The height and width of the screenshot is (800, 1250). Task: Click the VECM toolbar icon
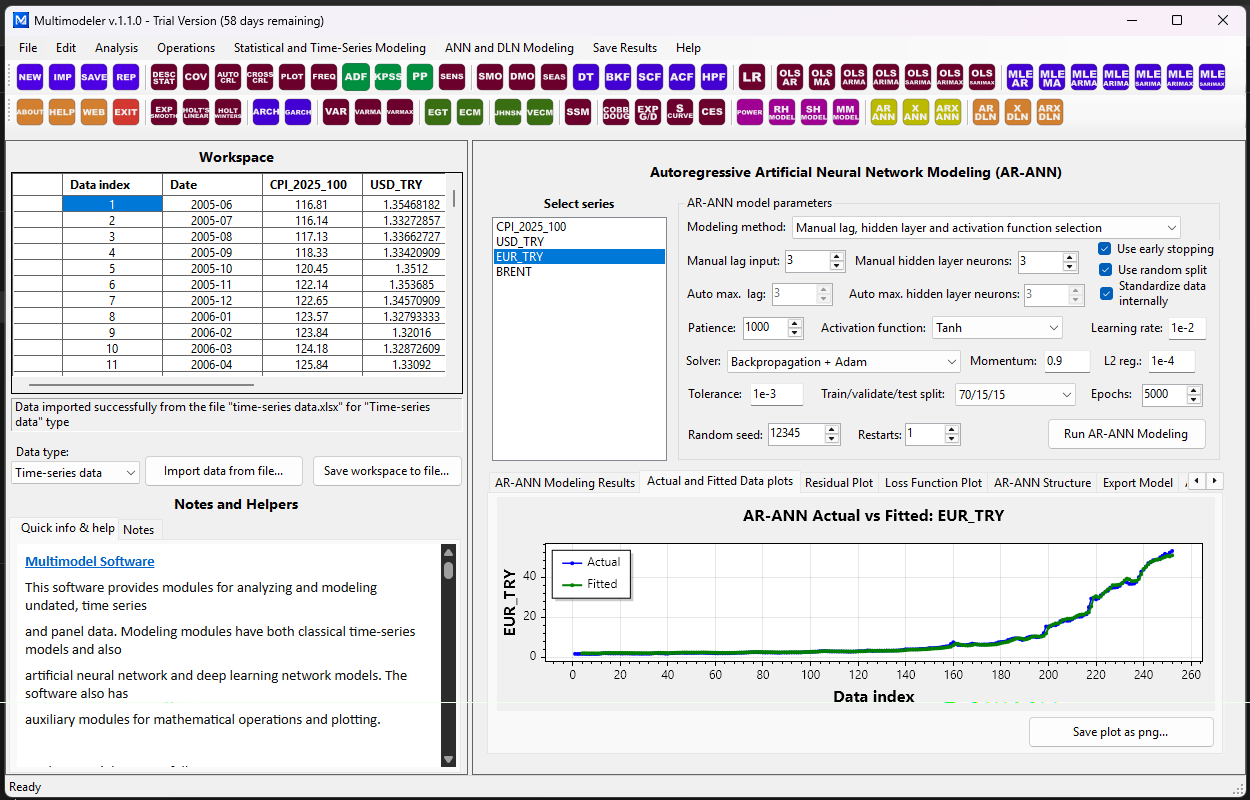point(540,112)
